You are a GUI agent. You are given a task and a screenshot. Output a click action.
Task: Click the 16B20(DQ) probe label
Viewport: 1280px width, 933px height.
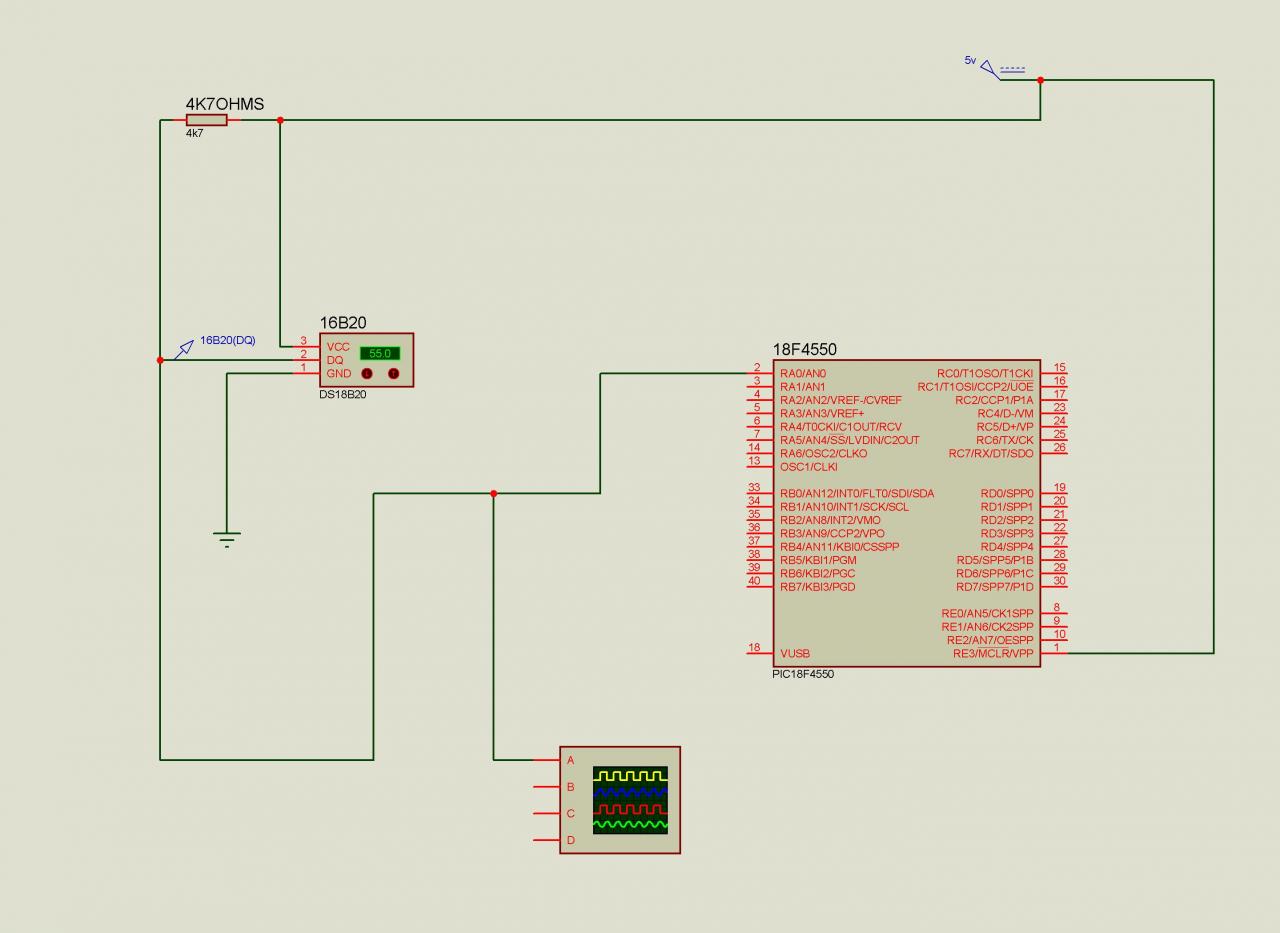(228, 340)
